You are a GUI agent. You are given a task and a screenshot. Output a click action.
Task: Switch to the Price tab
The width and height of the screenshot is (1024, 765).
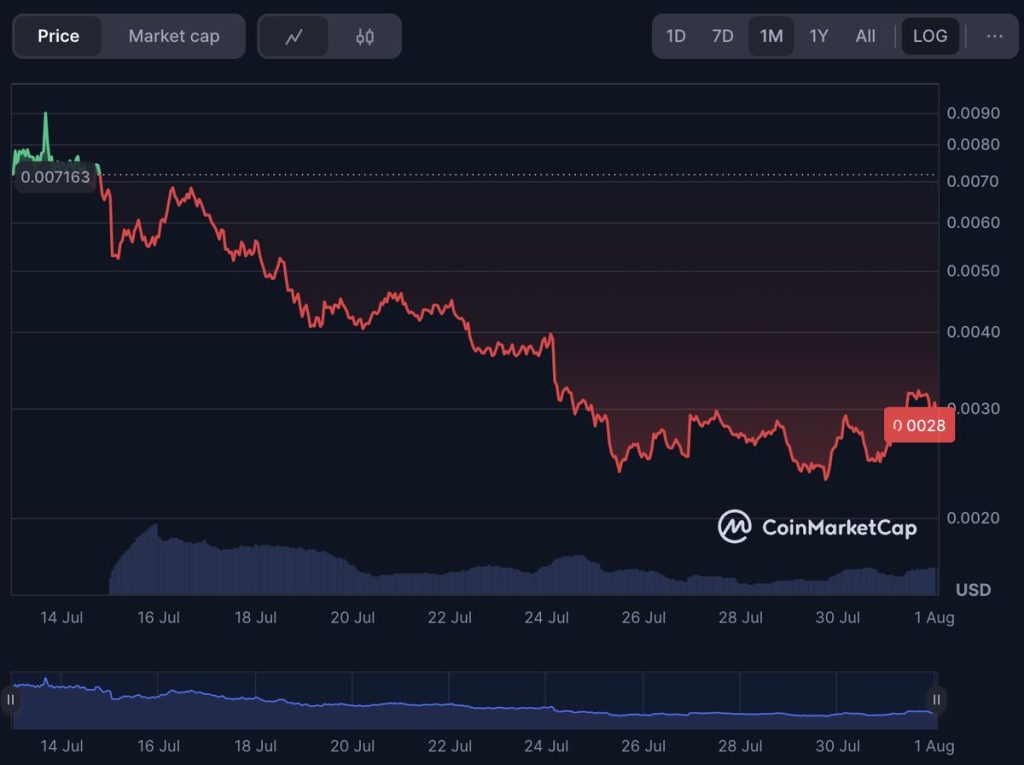[x=58, y=36]
